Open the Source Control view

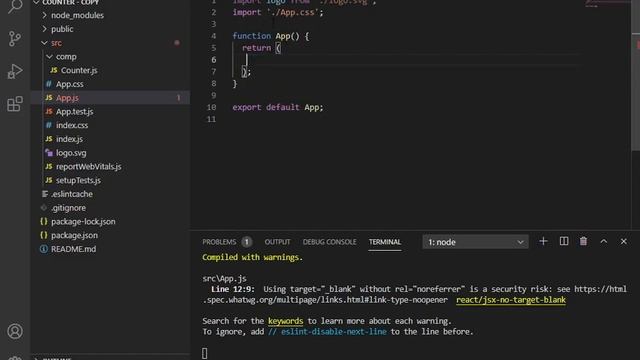coord(15,38)
